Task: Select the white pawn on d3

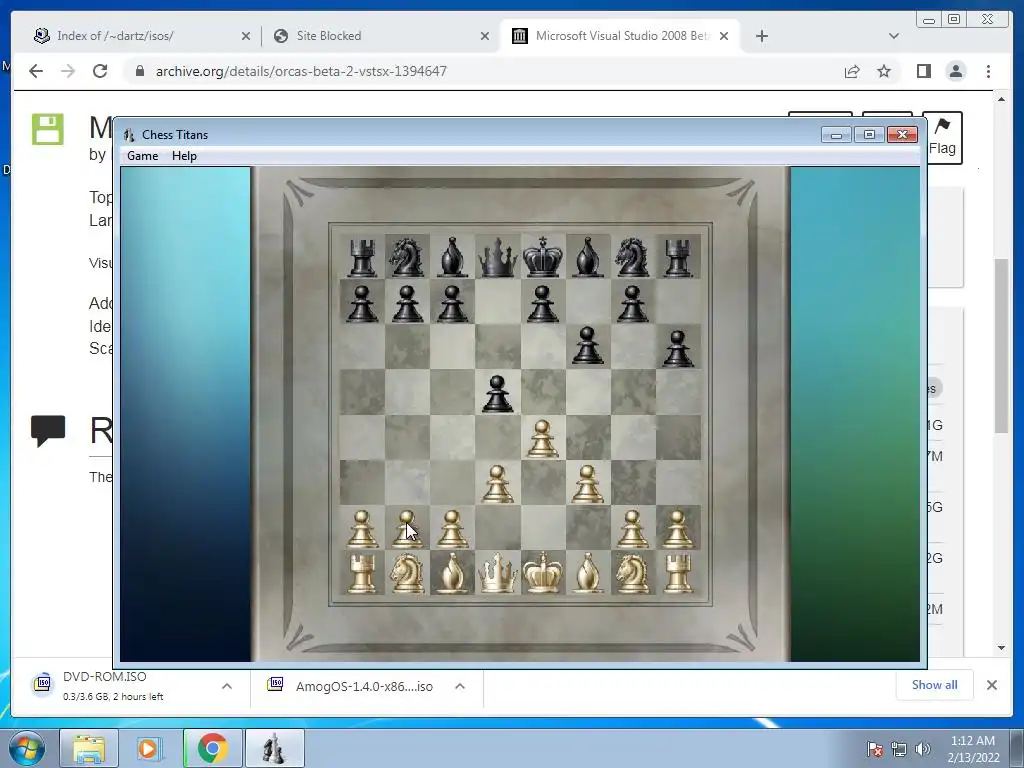Action: [x=497, y=484]
